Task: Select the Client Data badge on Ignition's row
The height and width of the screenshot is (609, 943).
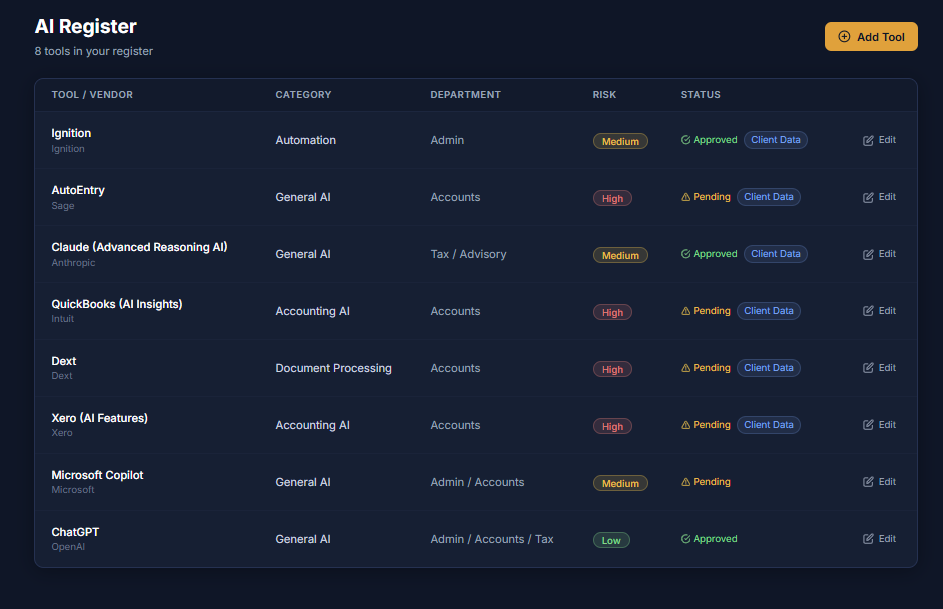Action: [775, 139]
